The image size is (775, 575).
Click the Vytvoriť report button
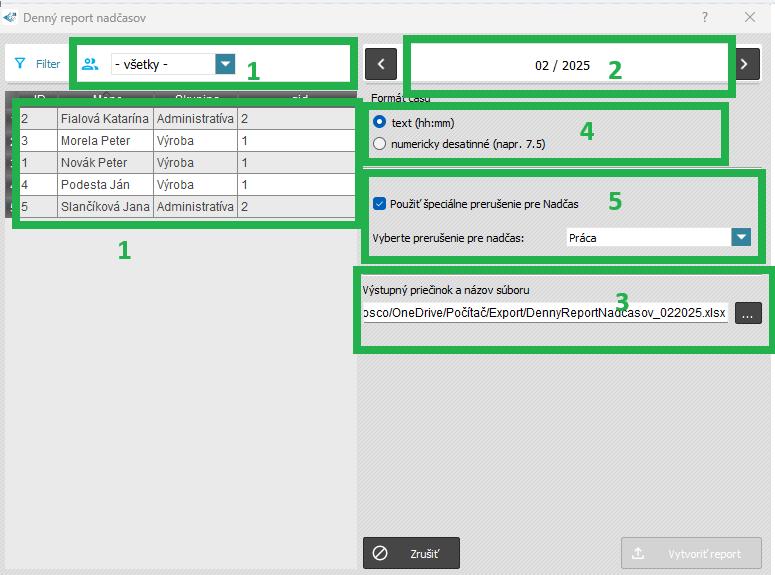click(x=691, y=553)
